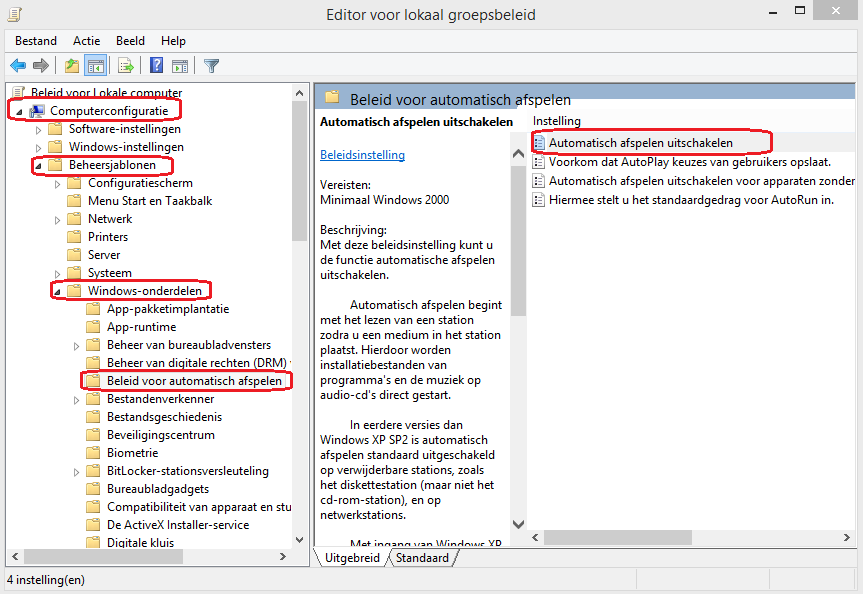Select Bureaubladgadgets folder
This screenshot has height=594, width=863.
coord(158,489)
